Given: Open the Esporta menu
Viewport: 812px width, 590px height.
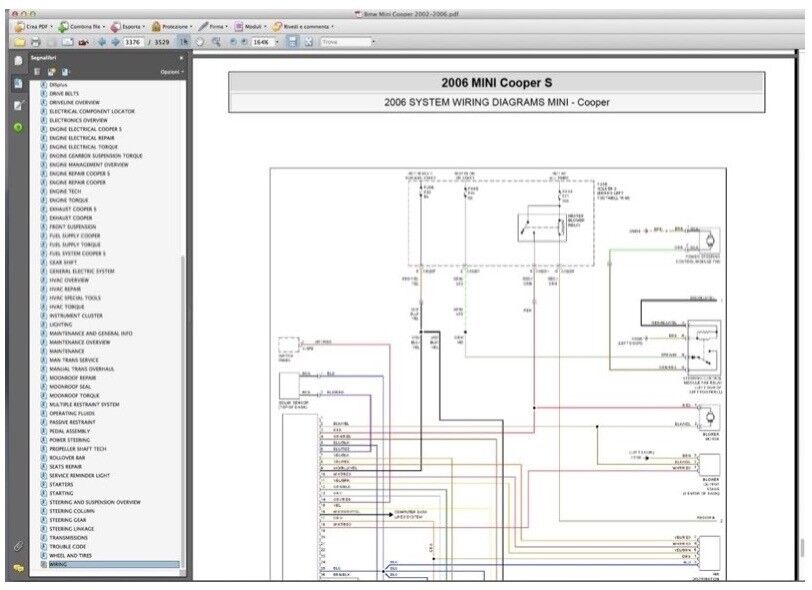Looking at the screenshot, I should tap(127, 25).
